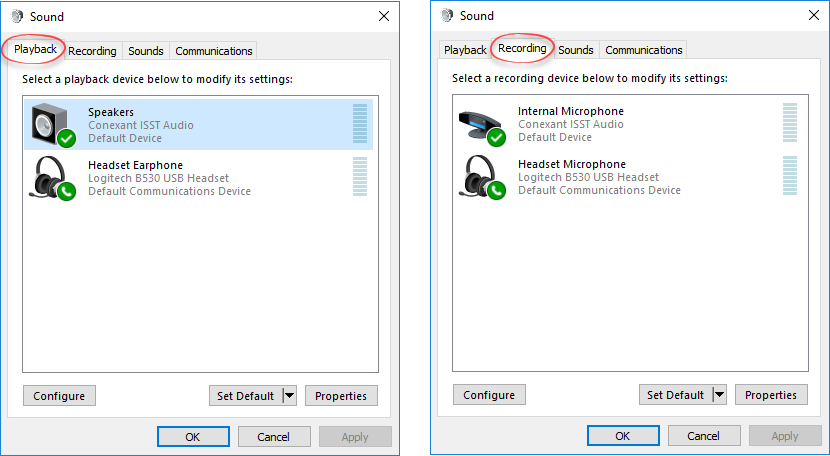Confirm with OK in playback dialog
This screenshot has width=830, height=456.
(193, 437)
